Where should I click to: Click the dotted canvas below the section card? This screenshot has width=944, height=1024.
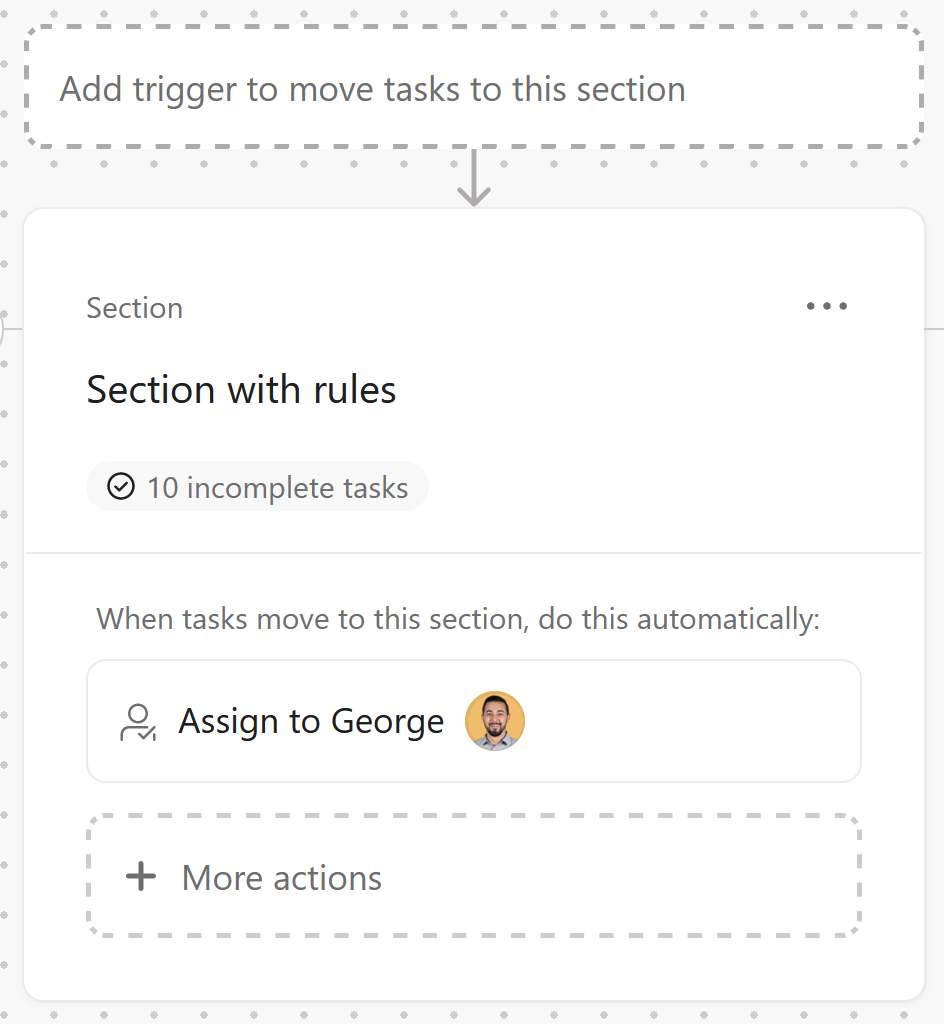click(474, 1012)
